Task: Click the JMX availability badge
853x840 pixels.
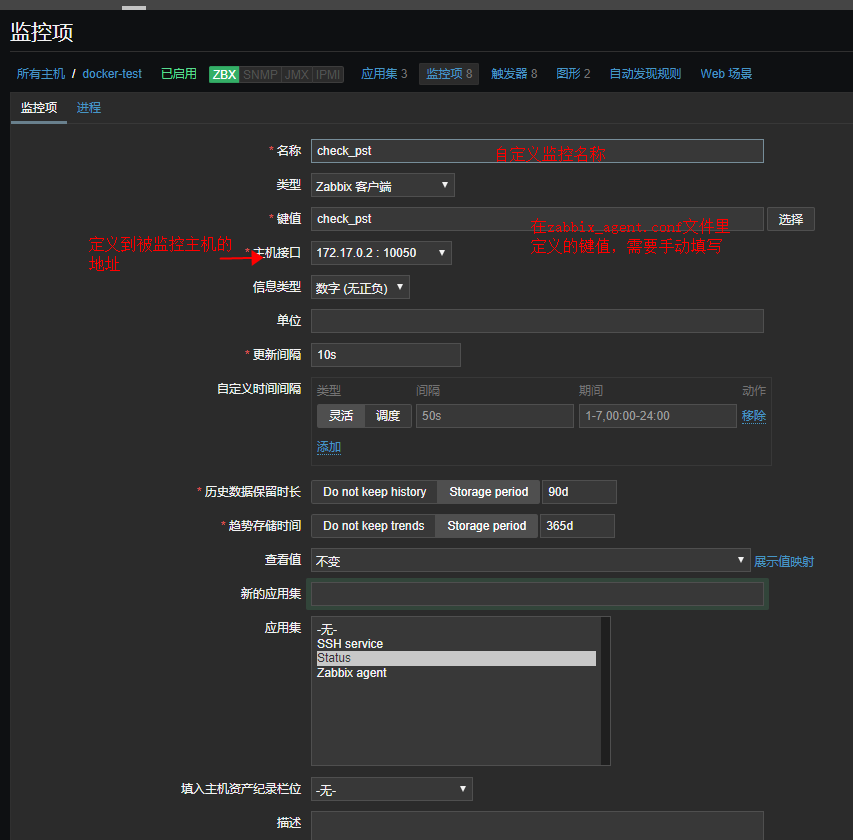Action: pos(296,75)
